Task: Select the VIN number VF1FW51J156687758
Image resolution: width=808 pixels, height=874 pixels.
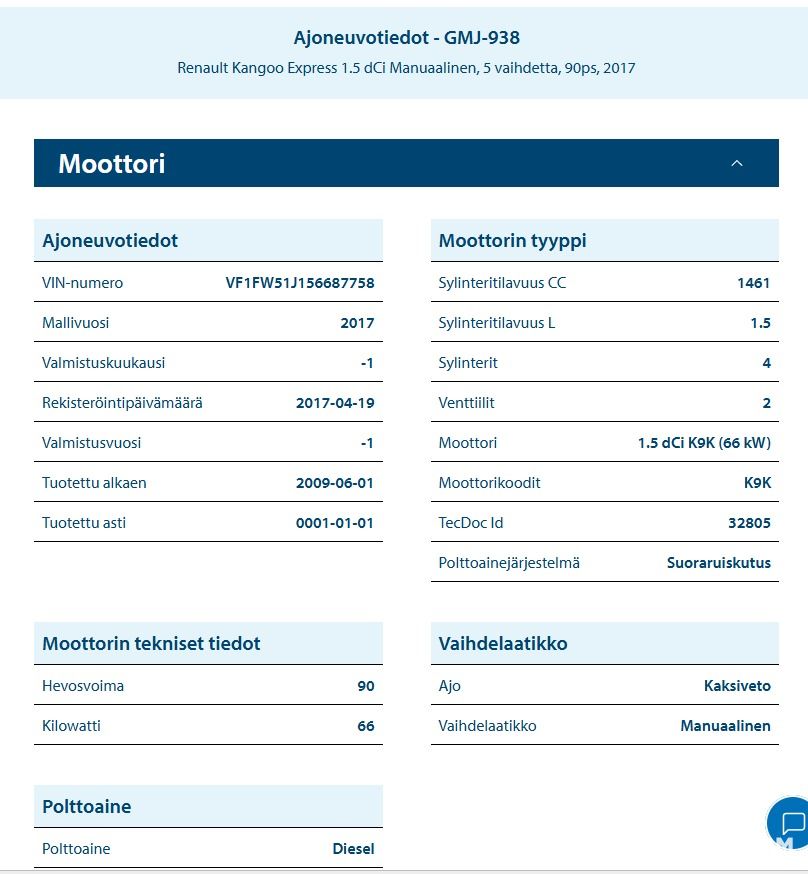Action: pyautogui.click(x=300, y=283)
